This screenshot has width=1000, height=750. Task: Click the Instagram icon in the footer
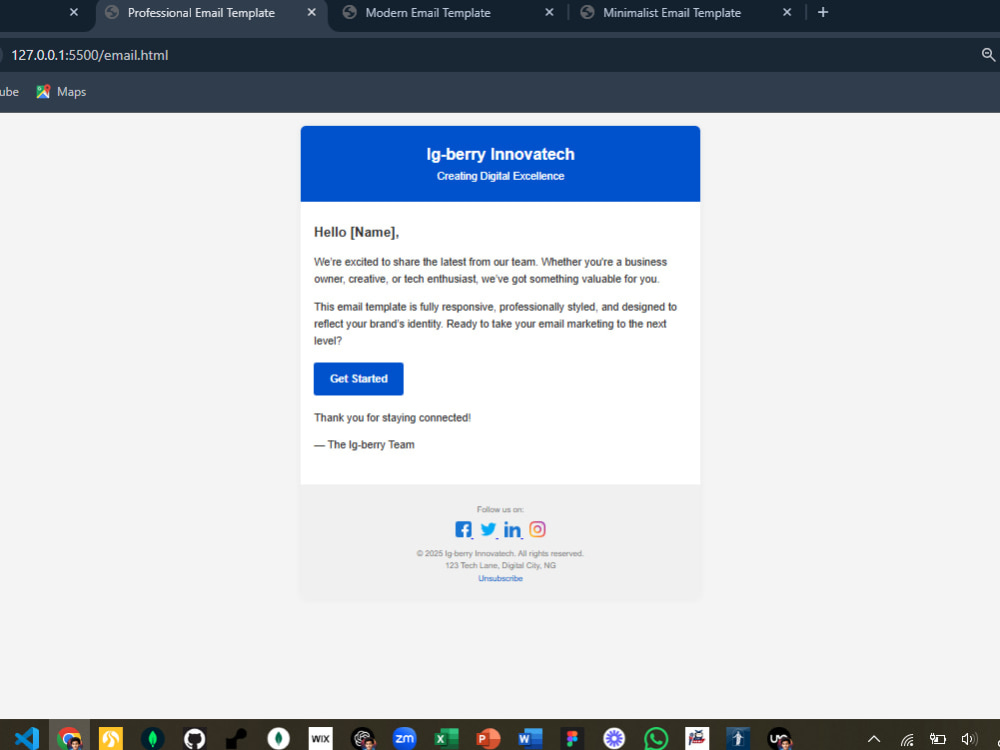pyautogui.click(x=537, y=529)
